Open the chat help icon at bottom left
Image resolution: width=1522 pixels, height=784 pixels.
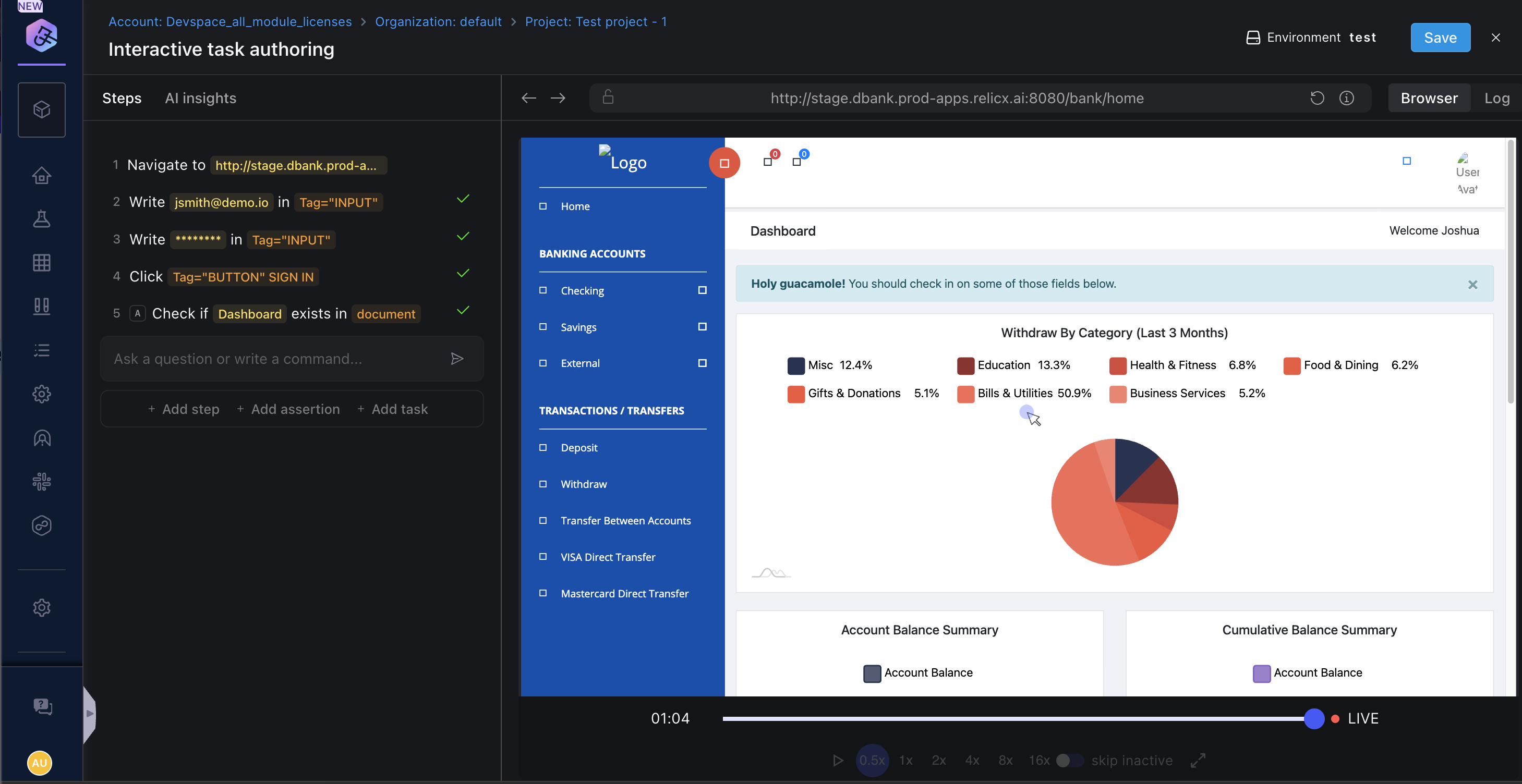[x=42, y=707]
